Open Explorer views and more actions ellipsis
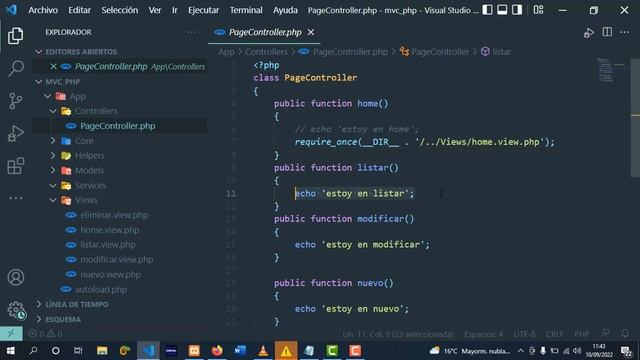The height and width of the screenshot is (360, 640). tap(191, 32)
